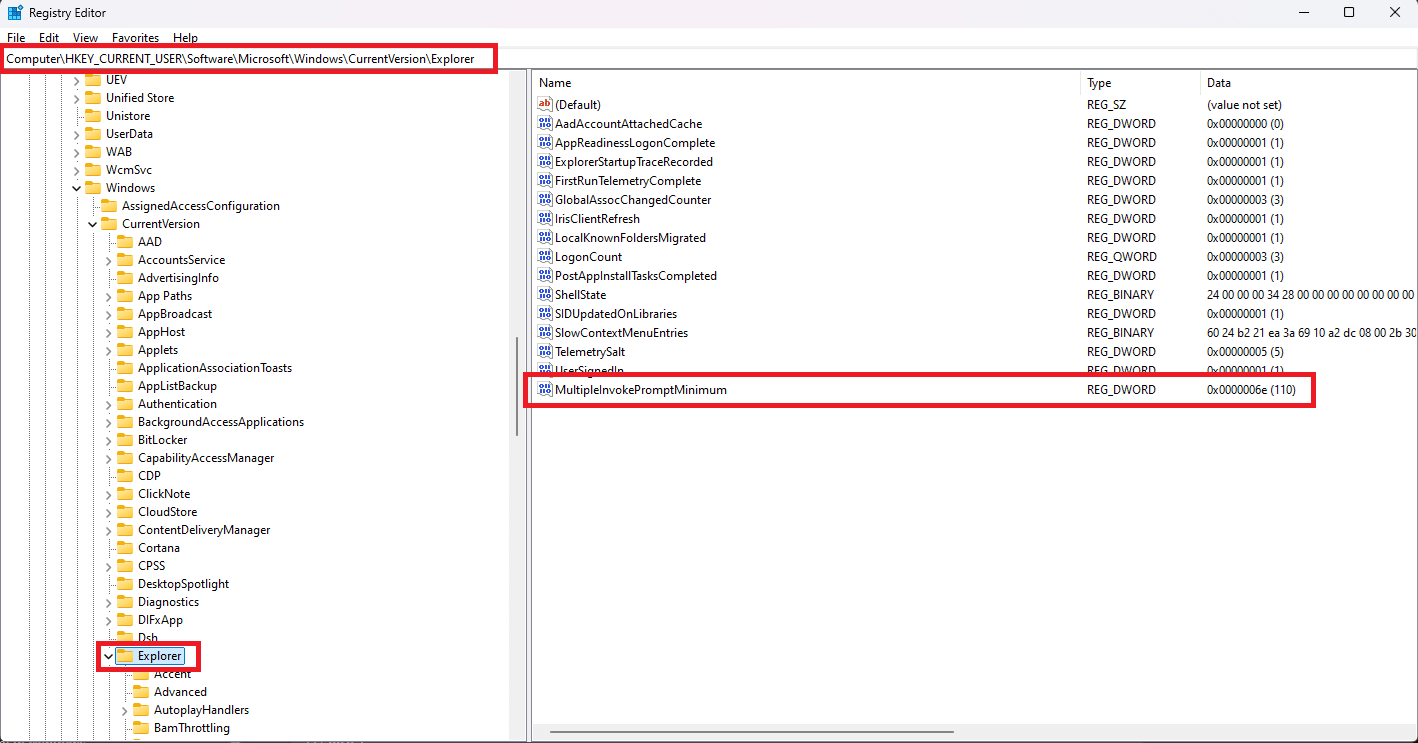This screenshot has height=743, width=1418.
Task: Click the Advanced folder icon
Action: point(141,692)
